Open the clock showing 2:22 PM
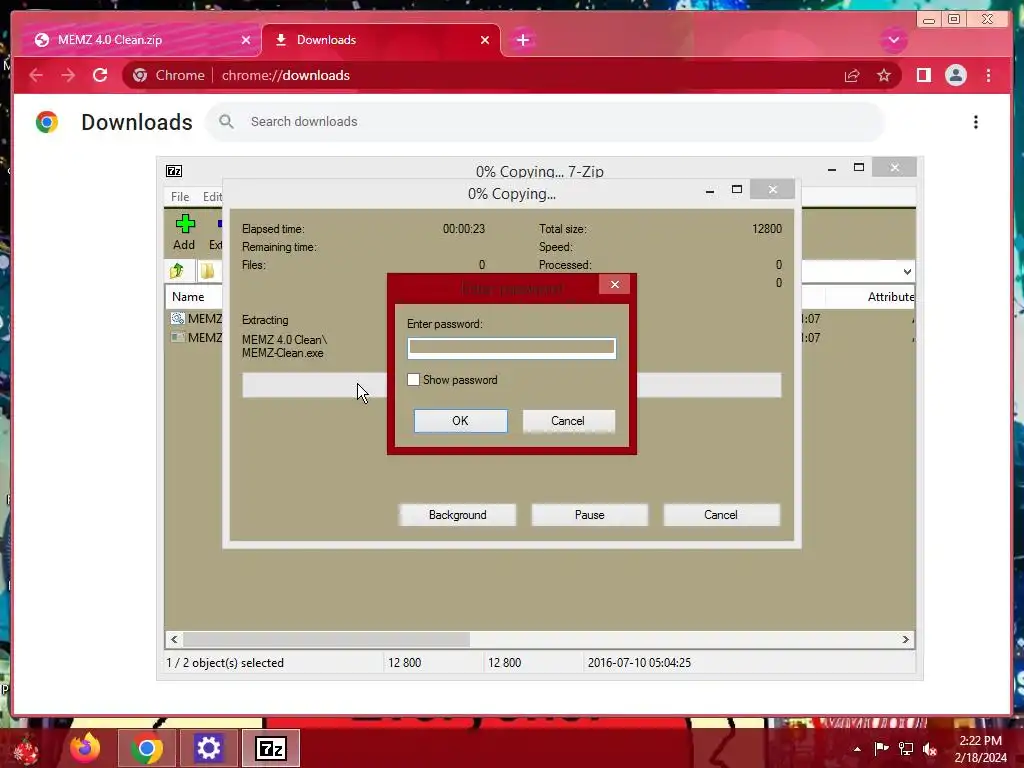The width and height of the screenshot is (1024, 768). point(980,749)
